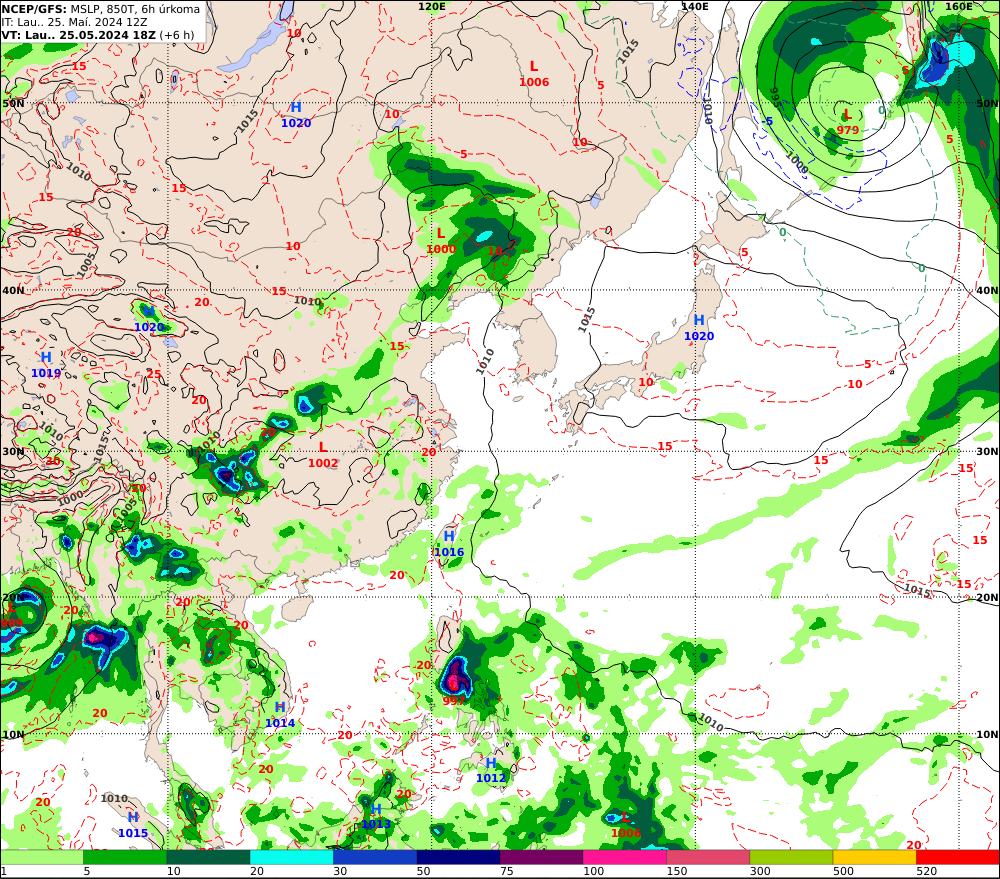Screen dimensions: 1000x879
Task: Click the IT initialization time 12Z line
Action: 74,22
